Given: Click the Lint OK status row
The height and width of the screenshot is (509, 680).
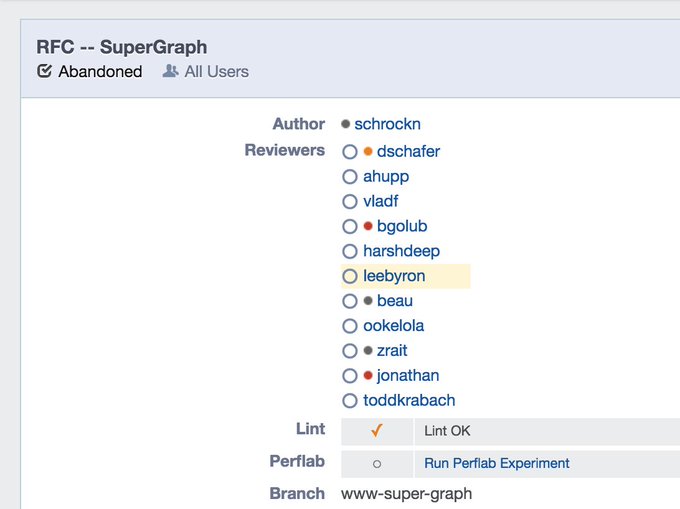Looking at the screenshot, I should [x=510, y=431].
